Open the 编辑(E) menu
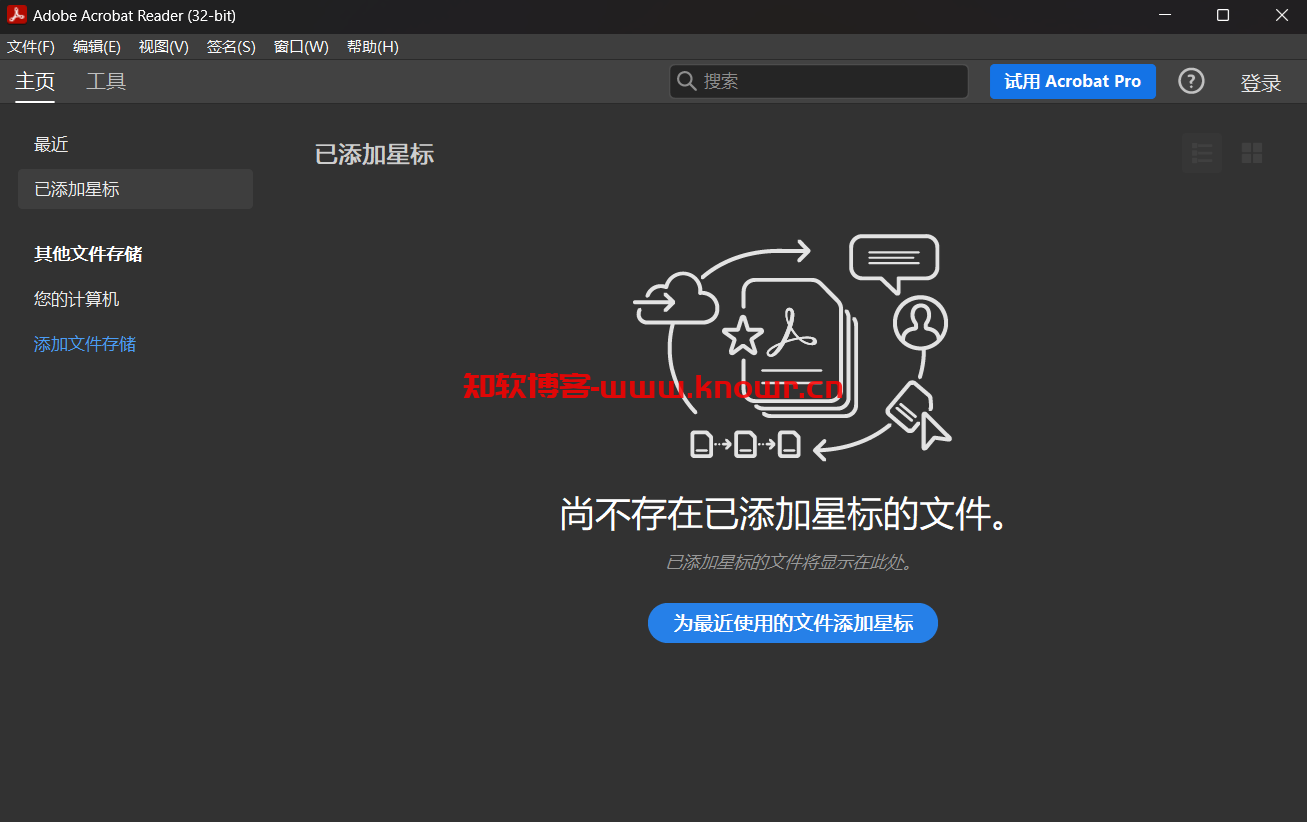This screenshot has width=1307, height=822. [x=97, y=47]
